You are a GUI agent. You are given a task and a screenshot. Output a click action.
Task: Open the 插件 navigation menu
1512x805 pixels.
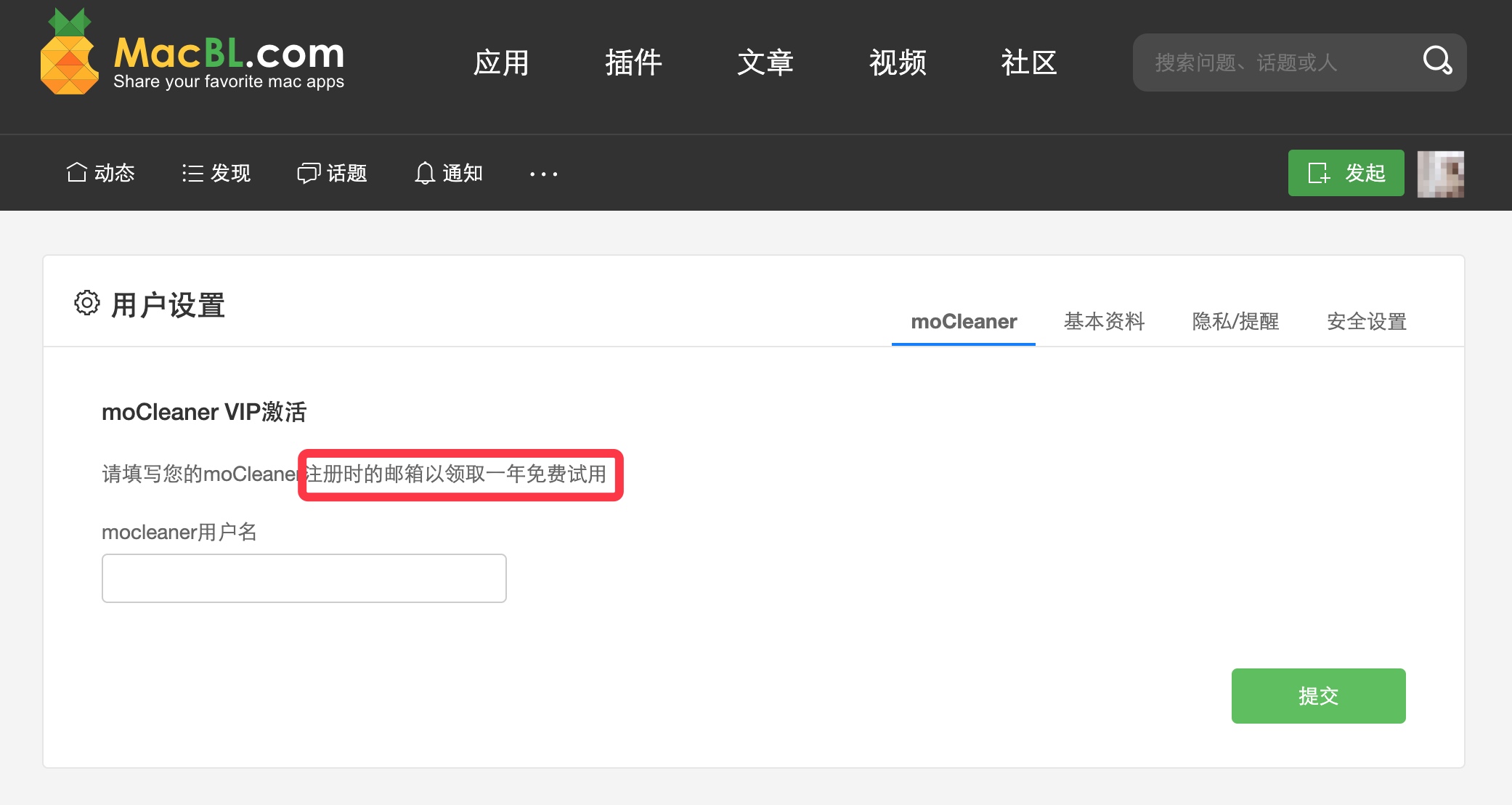coord(633,62)
